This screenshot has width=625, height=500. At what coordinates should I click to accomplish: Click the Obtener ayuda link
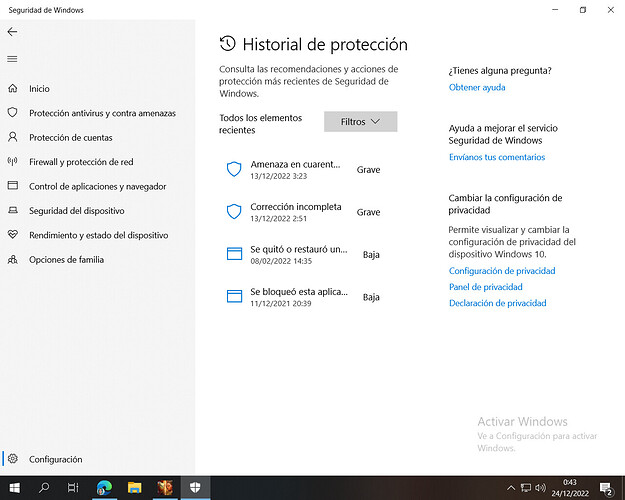tap(477, 87)
